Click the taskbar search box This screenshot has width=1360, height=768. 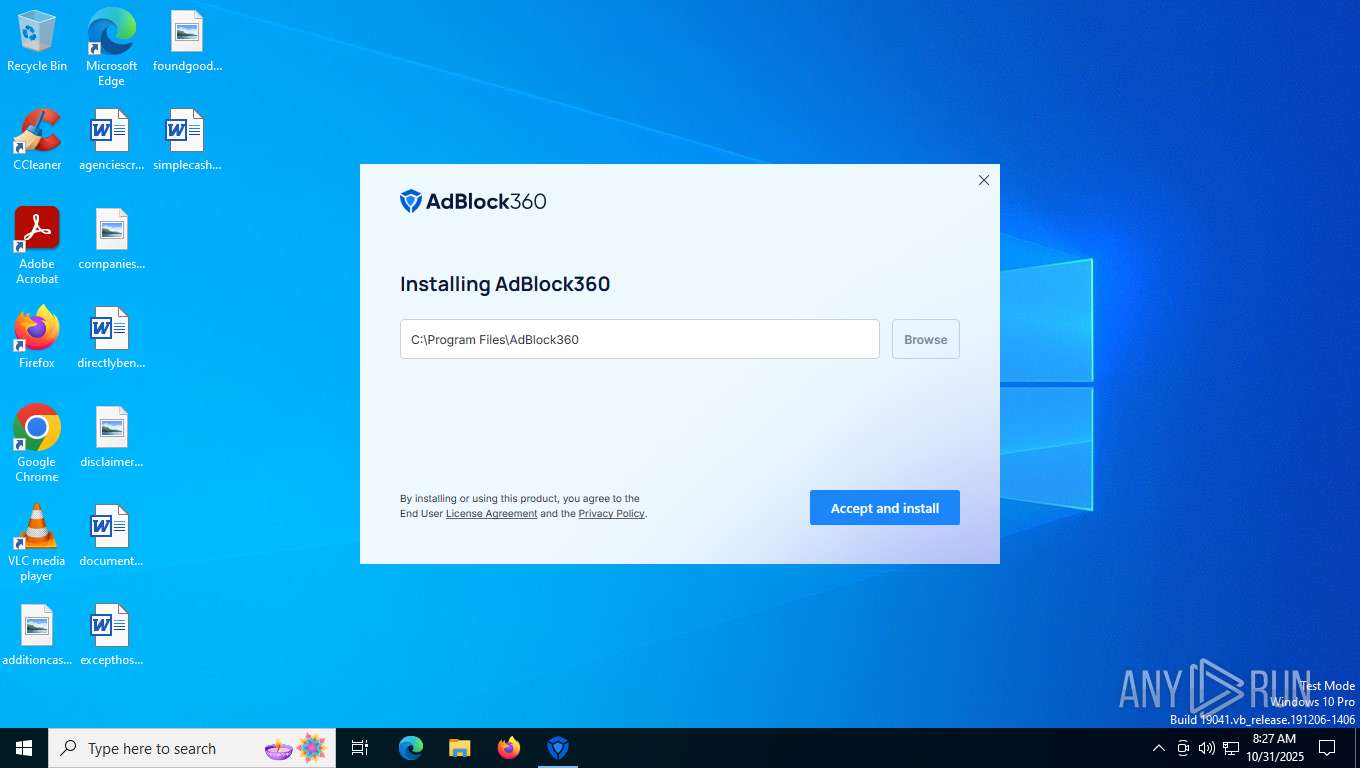coord(192,748)
